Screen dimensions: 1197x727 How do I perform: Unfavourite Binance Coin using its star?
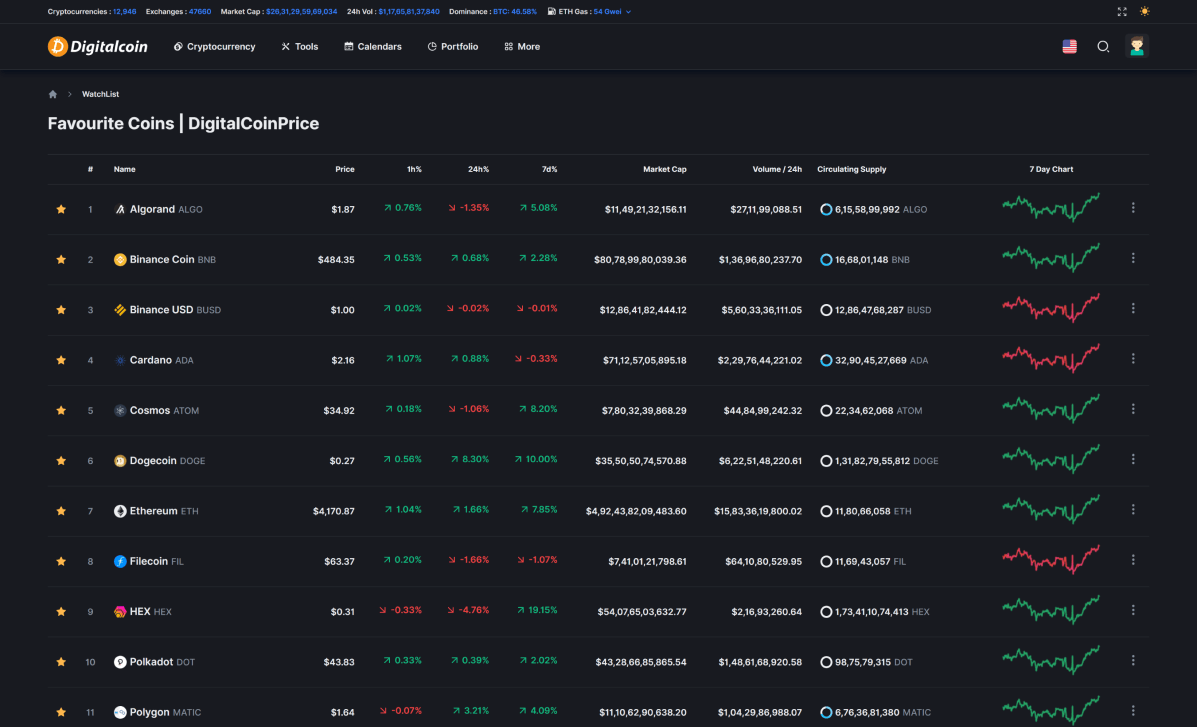click(x=61, y=260)
